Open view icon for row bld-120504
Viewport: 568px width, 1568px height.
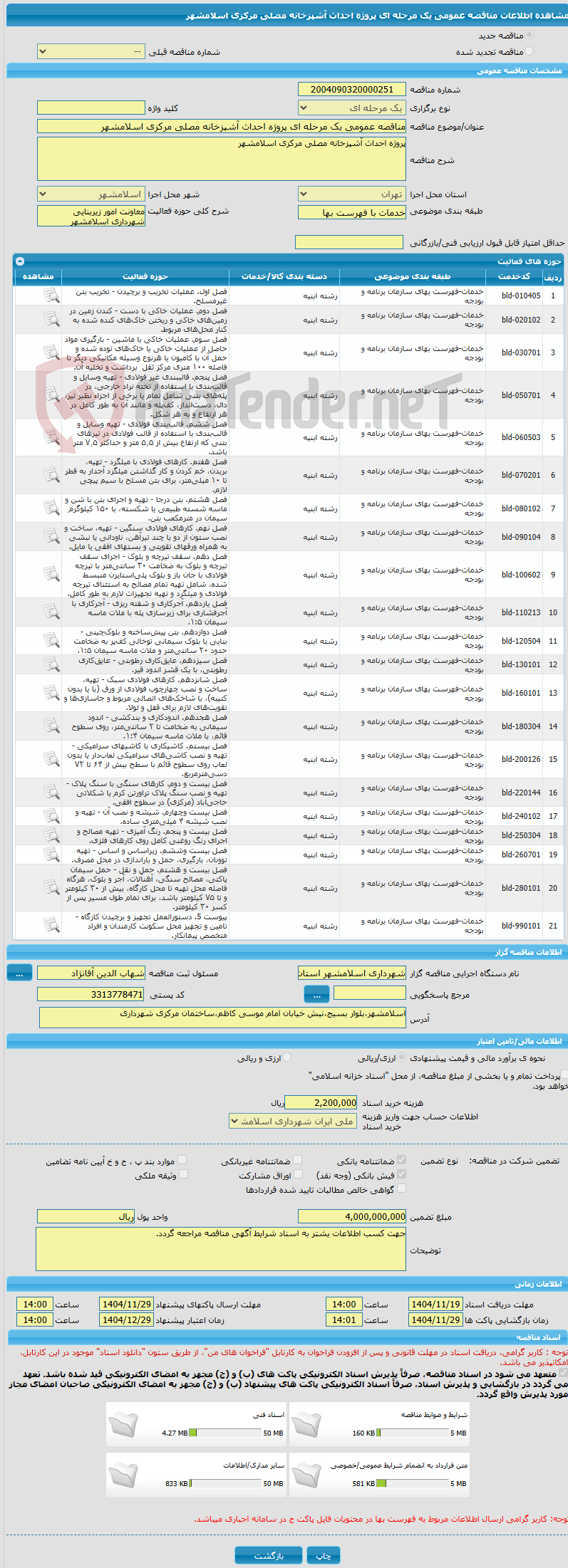(x=51, y=641)
